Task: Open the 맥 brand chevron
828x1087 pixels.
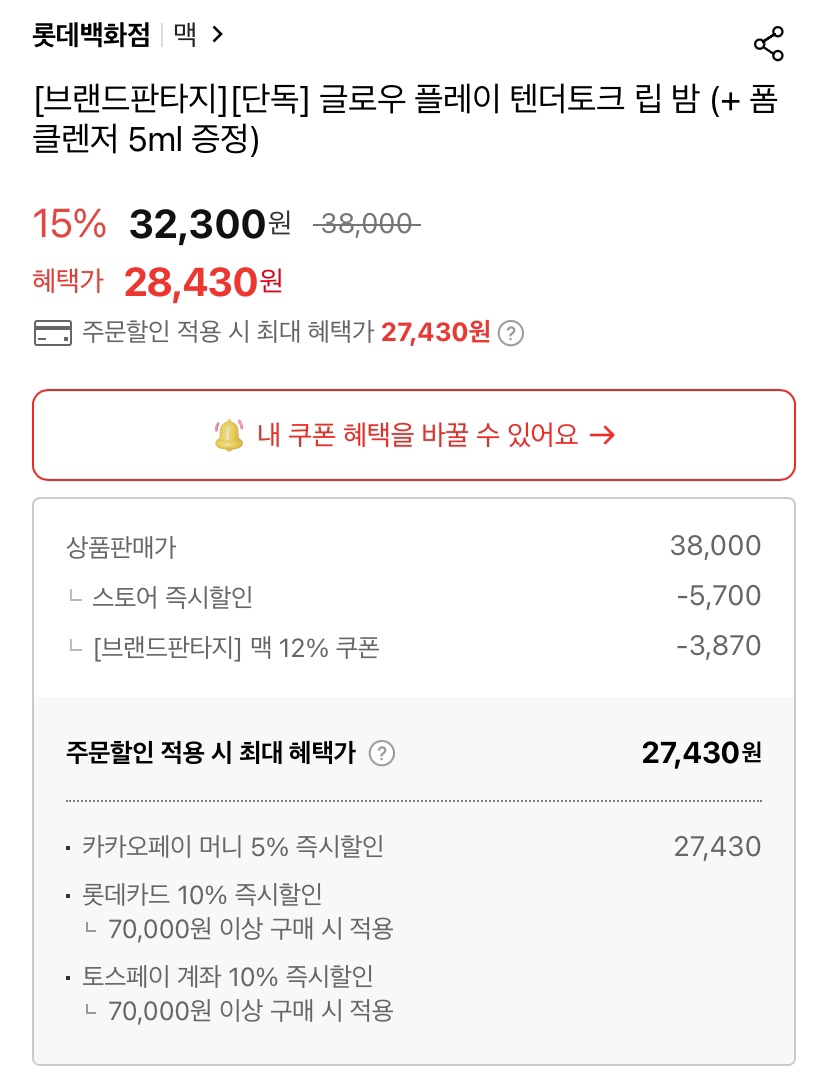Action: tap(218, 35)
